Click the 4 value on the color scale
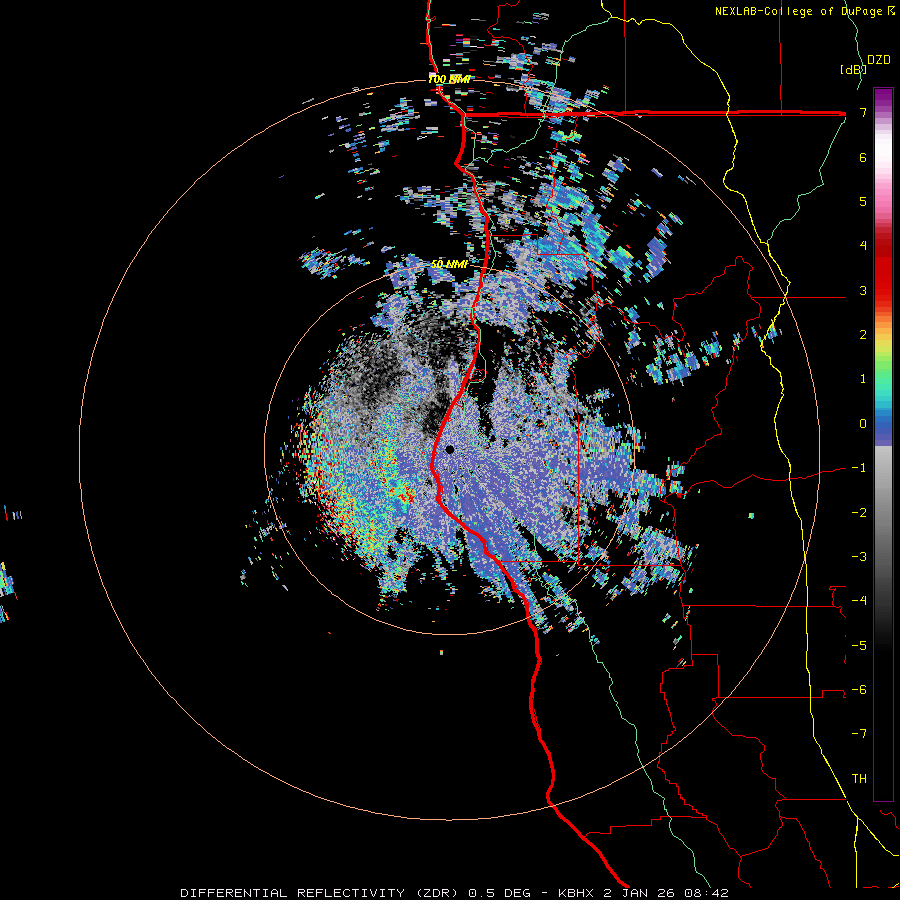 [x=863, y=246]
